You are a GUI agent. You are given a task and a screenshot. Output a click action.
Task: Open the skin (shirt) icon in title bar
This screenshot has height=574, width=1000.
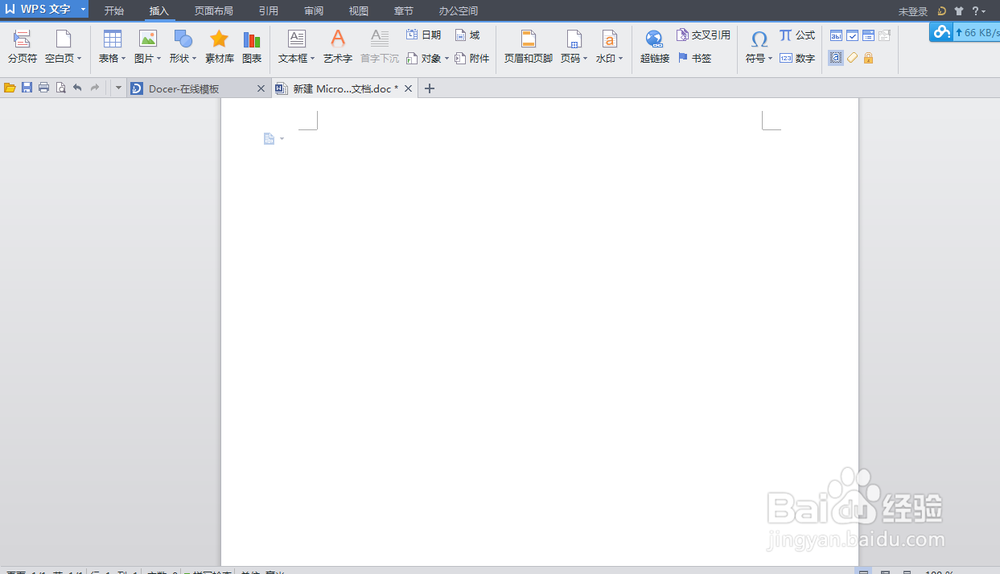point(959,11)
